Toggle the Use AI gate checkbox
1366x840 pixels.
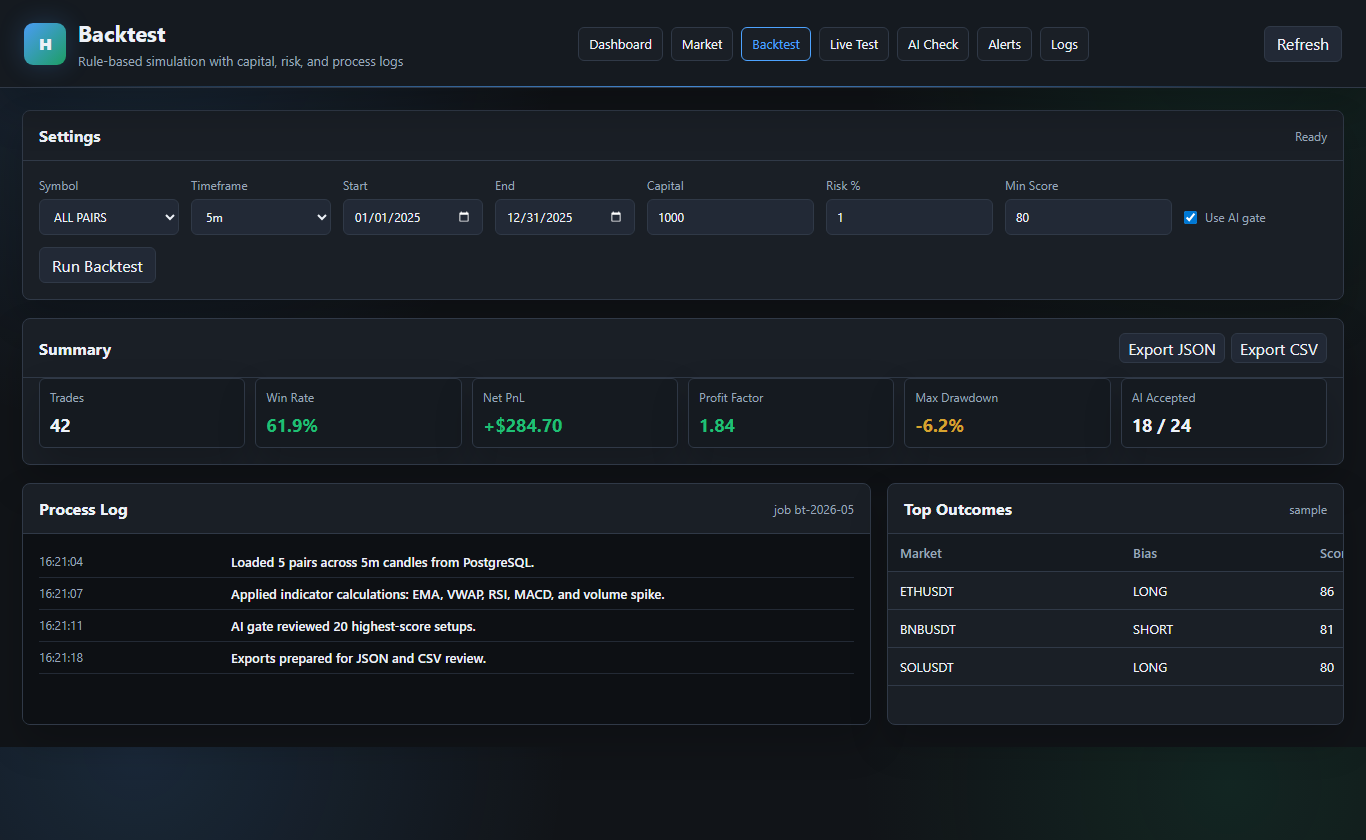tap(1190, 217)
